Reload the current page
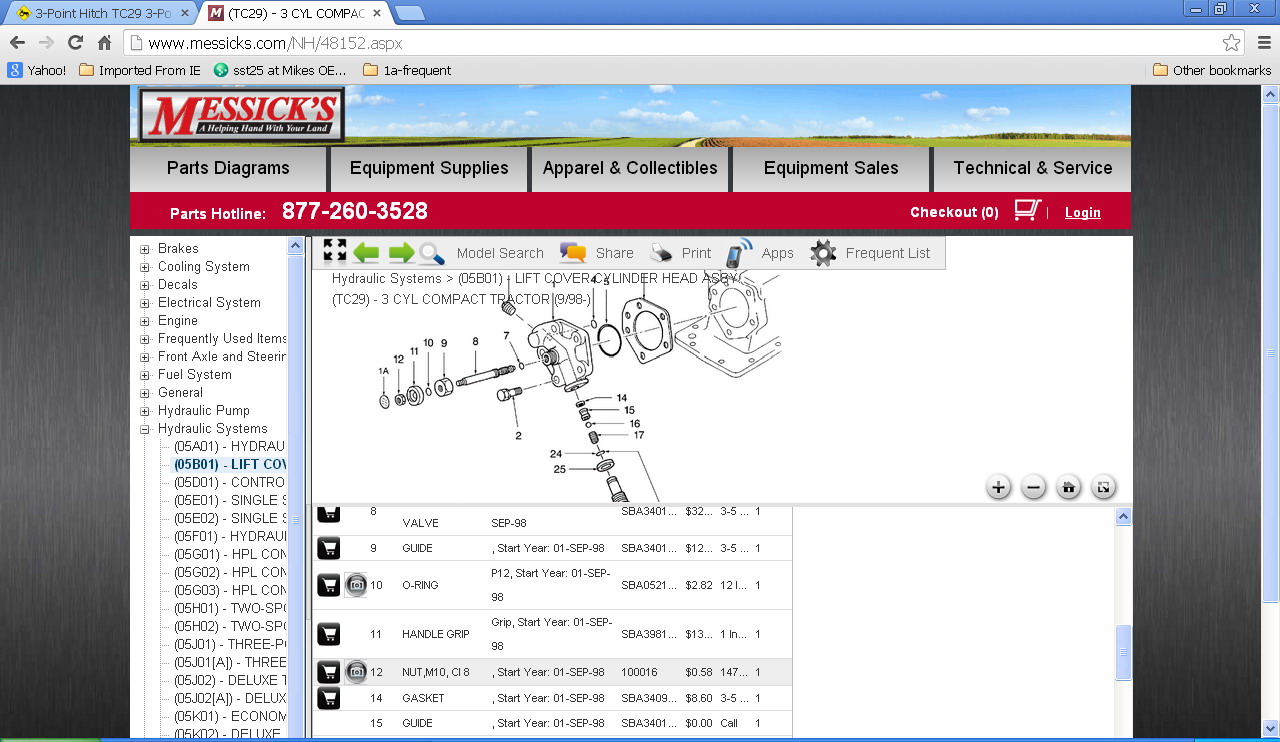1280x742 pixels. (75, 43)
